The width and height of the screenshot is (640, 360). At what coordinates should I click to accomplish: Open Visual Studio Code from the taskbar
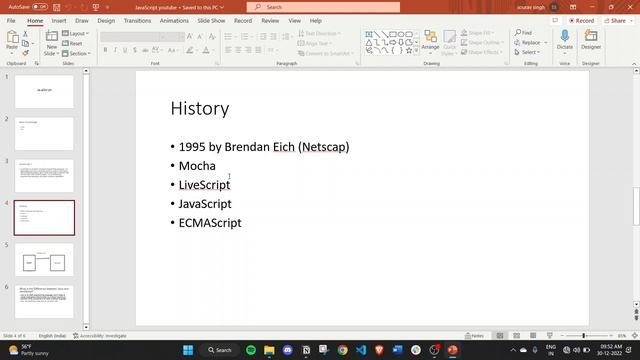(x=361, y=350)
